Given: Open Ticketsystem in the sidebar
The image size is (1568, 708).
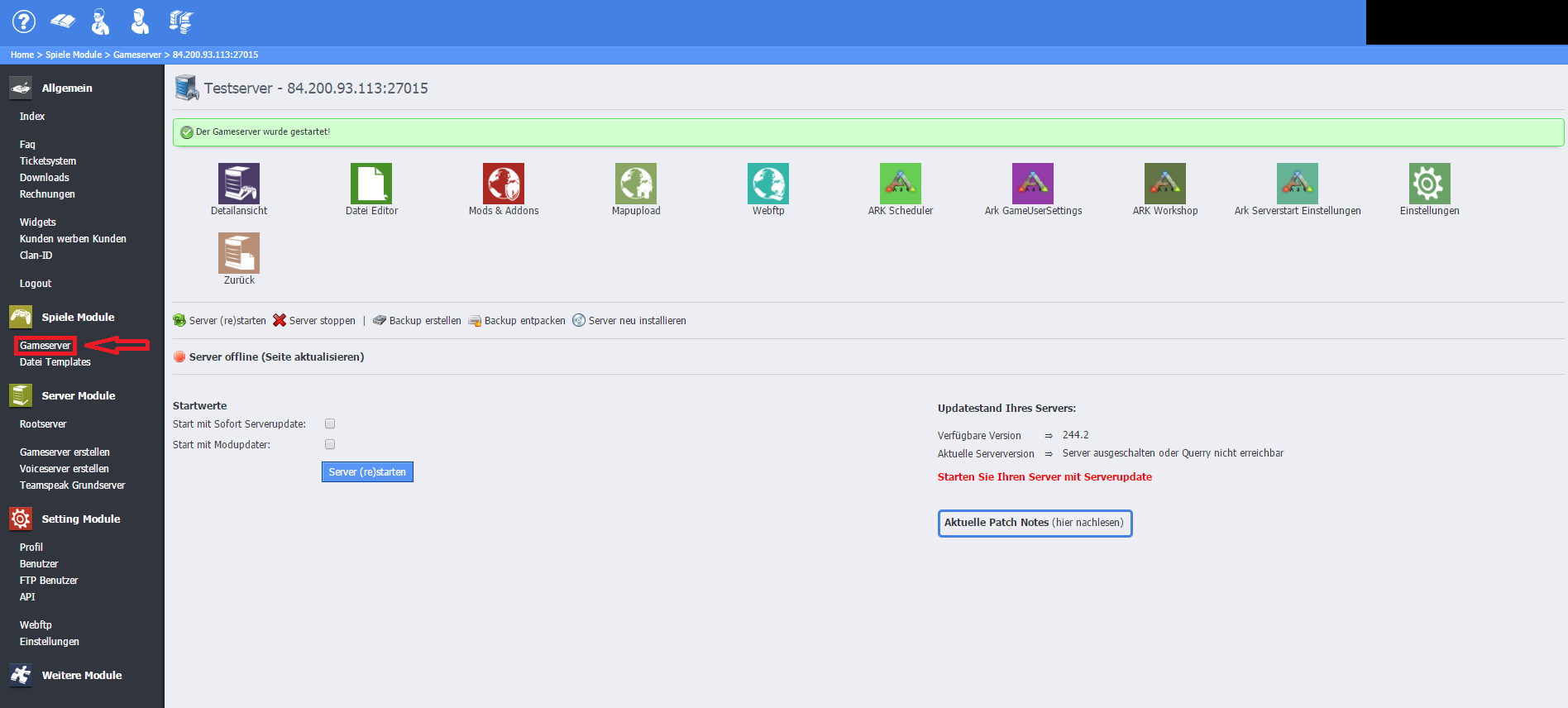Looking at the screenshot, I should click(x=48, y=161).
